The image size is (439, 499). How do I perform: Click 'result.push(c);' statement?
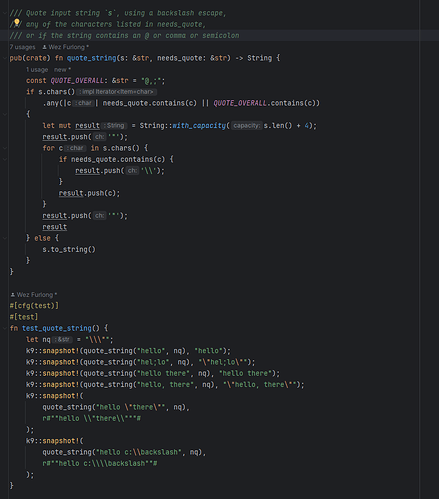pos(89,193)
